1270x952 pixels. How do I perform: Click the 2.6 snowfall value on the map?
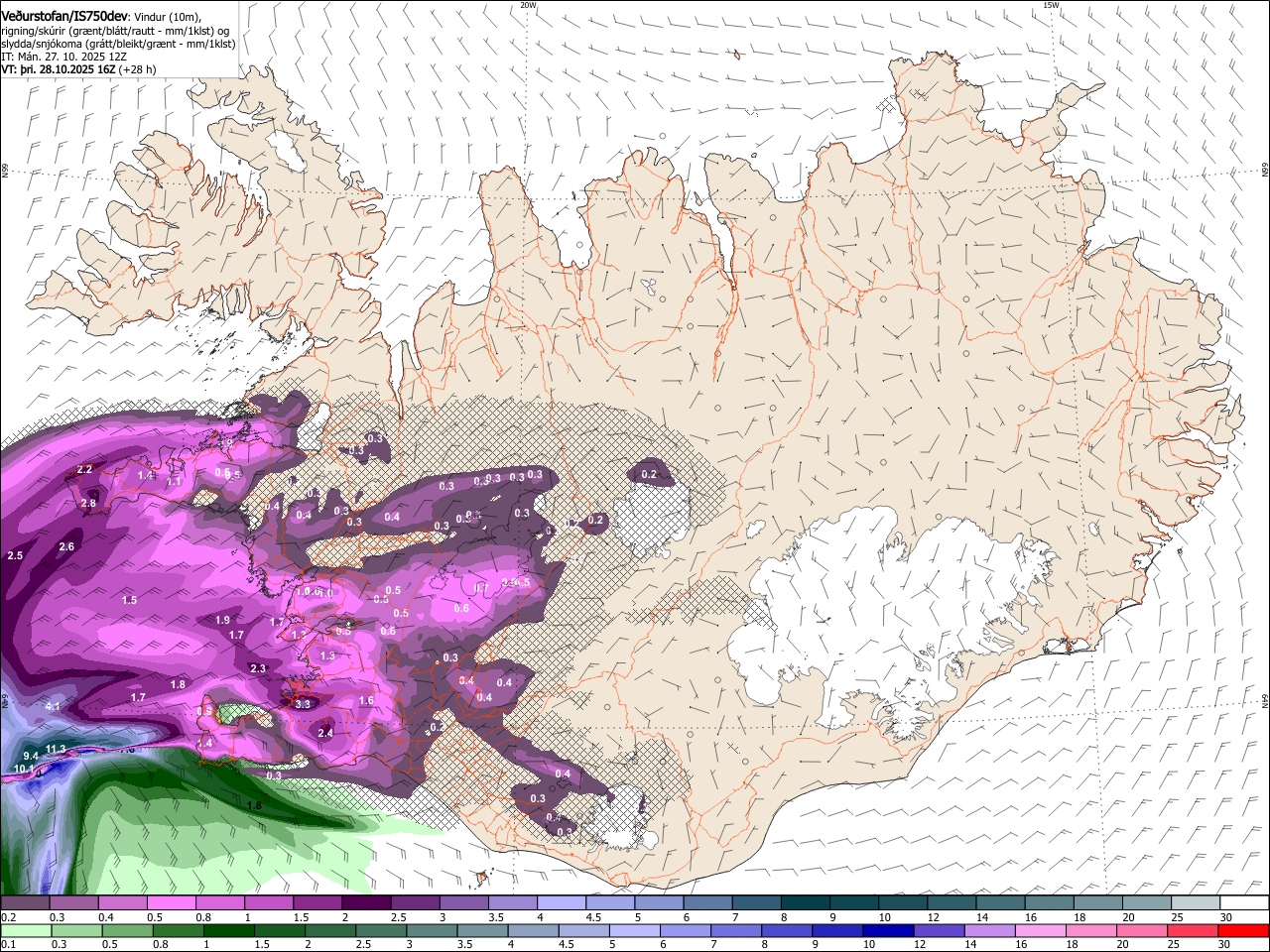coord(66,547)
